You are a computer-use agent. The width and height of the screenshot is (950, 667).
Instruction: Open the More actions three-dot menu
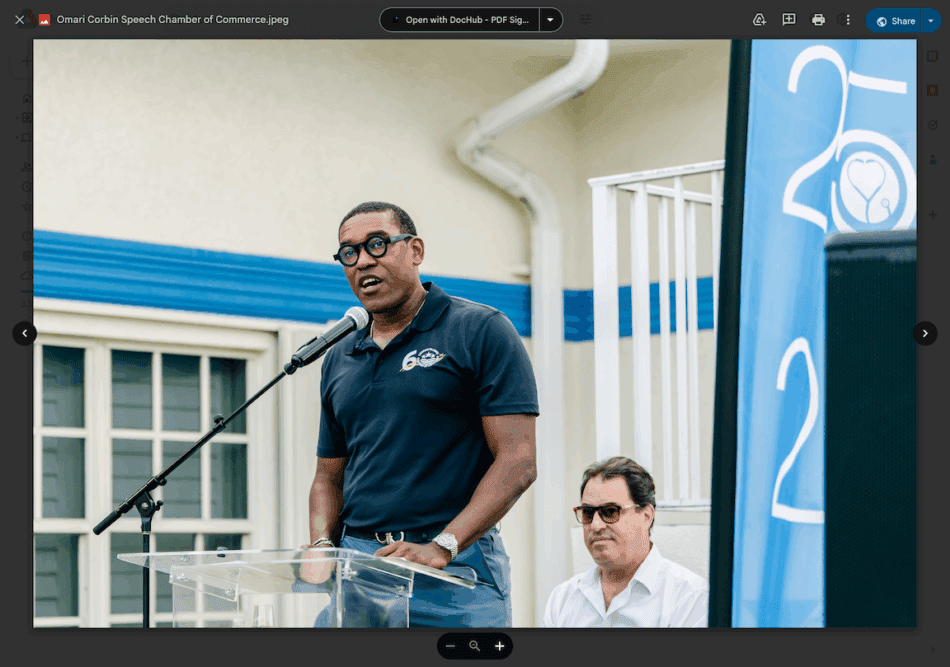coord(848,20)
